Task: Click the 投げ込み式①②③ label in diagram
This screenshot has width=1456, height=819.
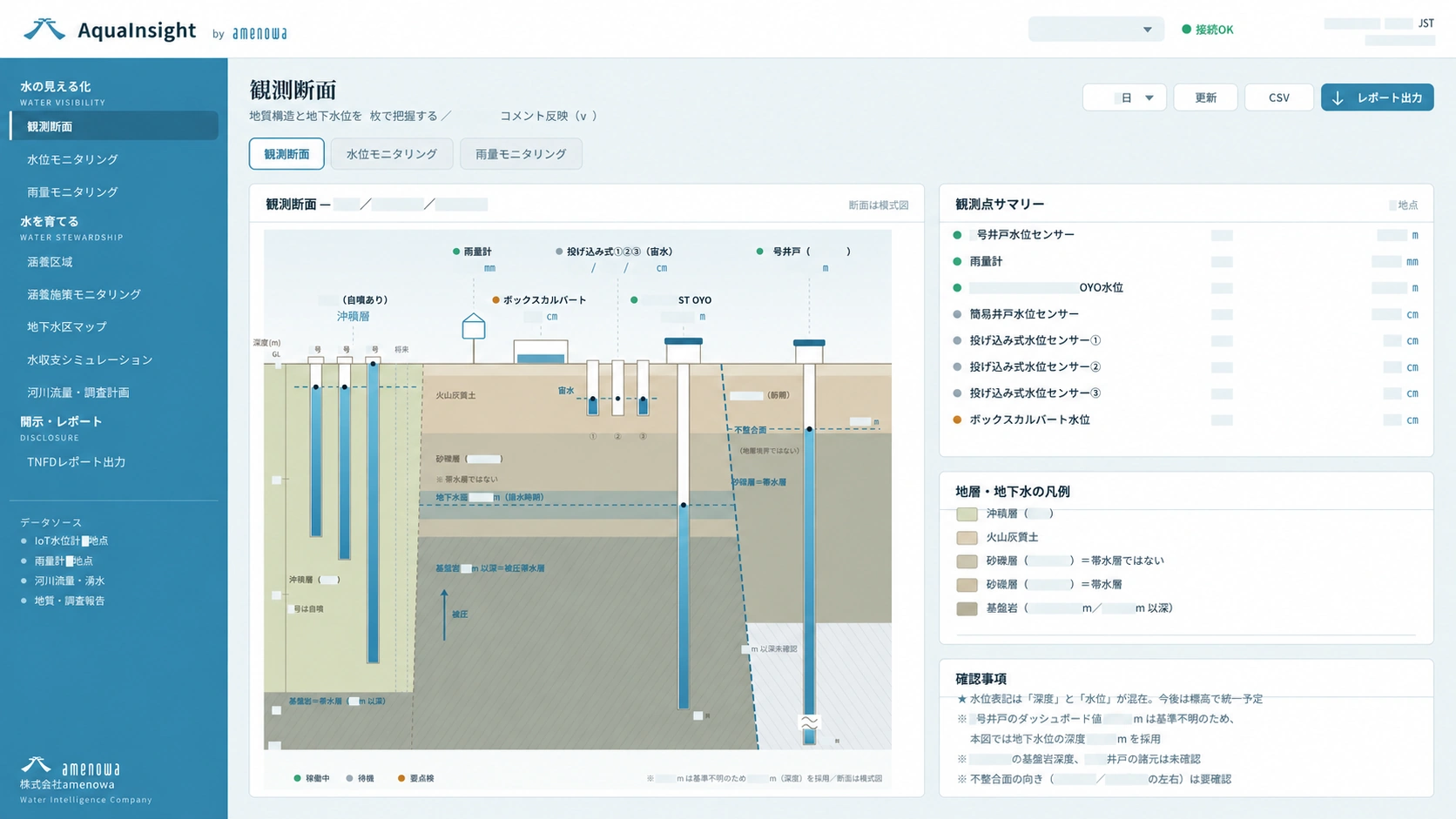Action: (x=619, y=252)
